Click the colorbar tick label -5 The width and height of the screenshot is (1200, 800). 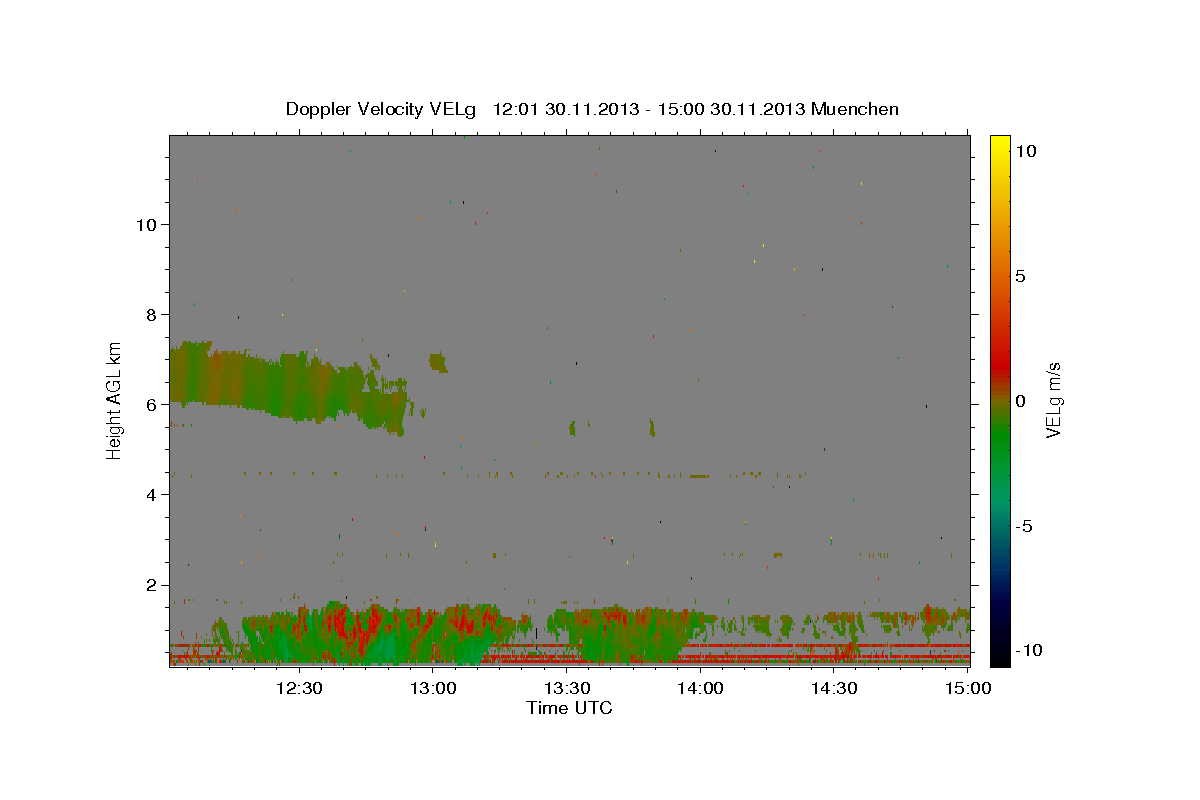1024,526
